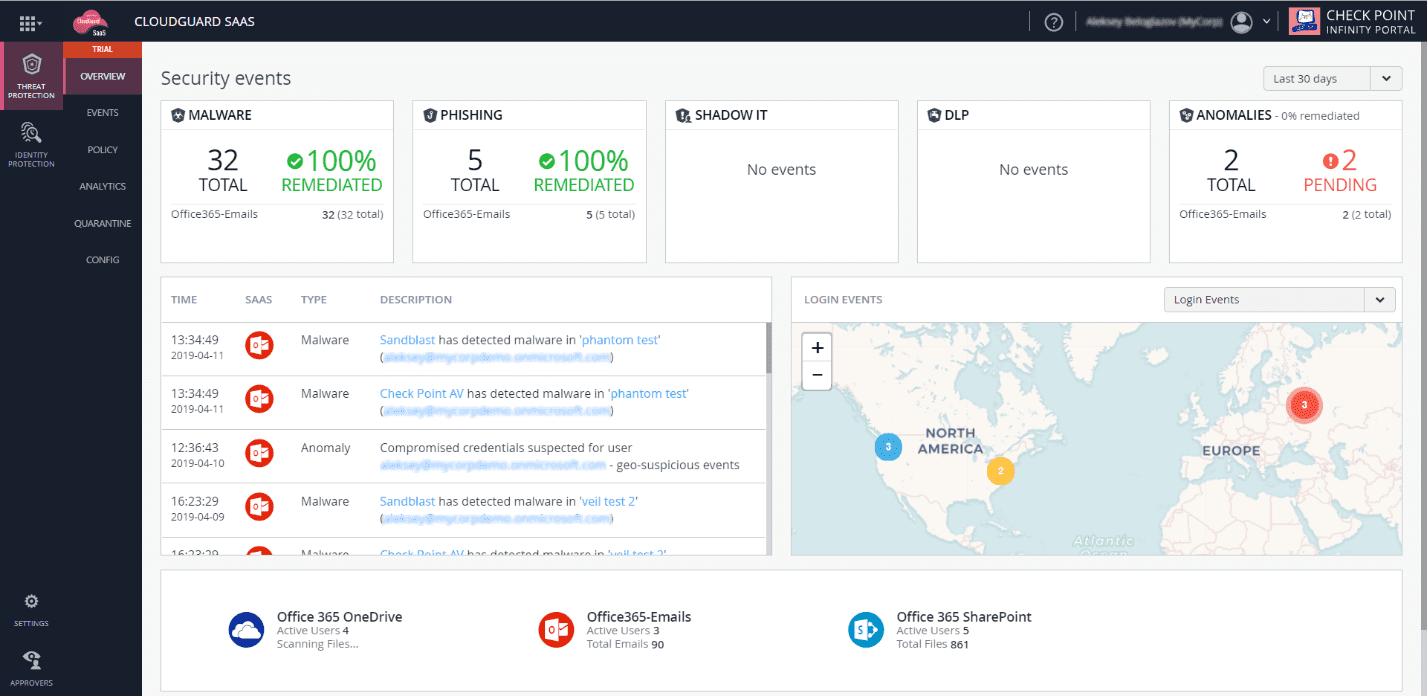The height and width of the screenshot is (696, 1427).
Task: Click the TIME column header
Action: pyautogui.click(x=184, y=300)
